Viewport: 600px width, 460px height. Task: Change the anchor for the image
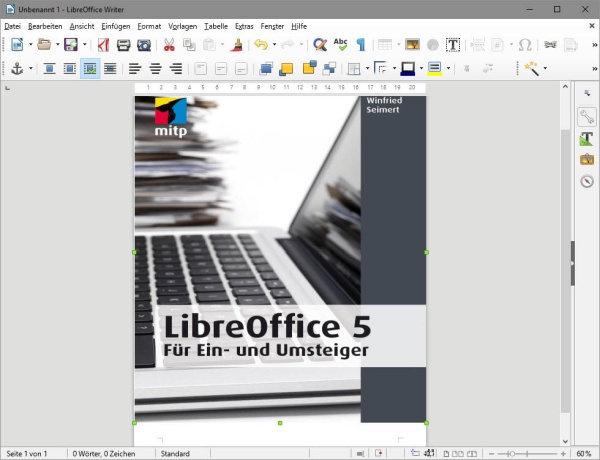tap(17, 69)
